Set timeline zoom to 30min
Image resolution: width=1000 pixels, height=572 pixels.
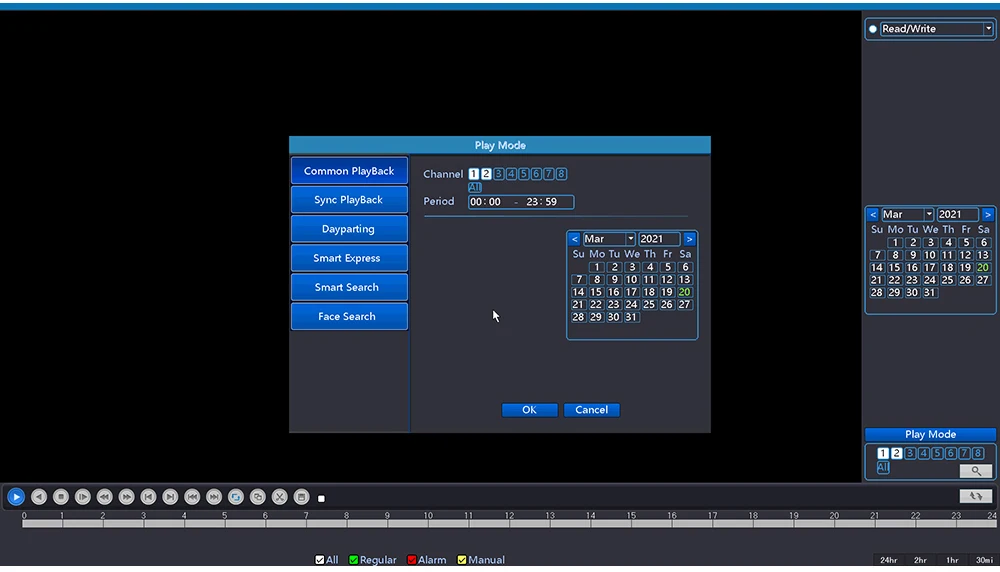(x=984, y=560)
